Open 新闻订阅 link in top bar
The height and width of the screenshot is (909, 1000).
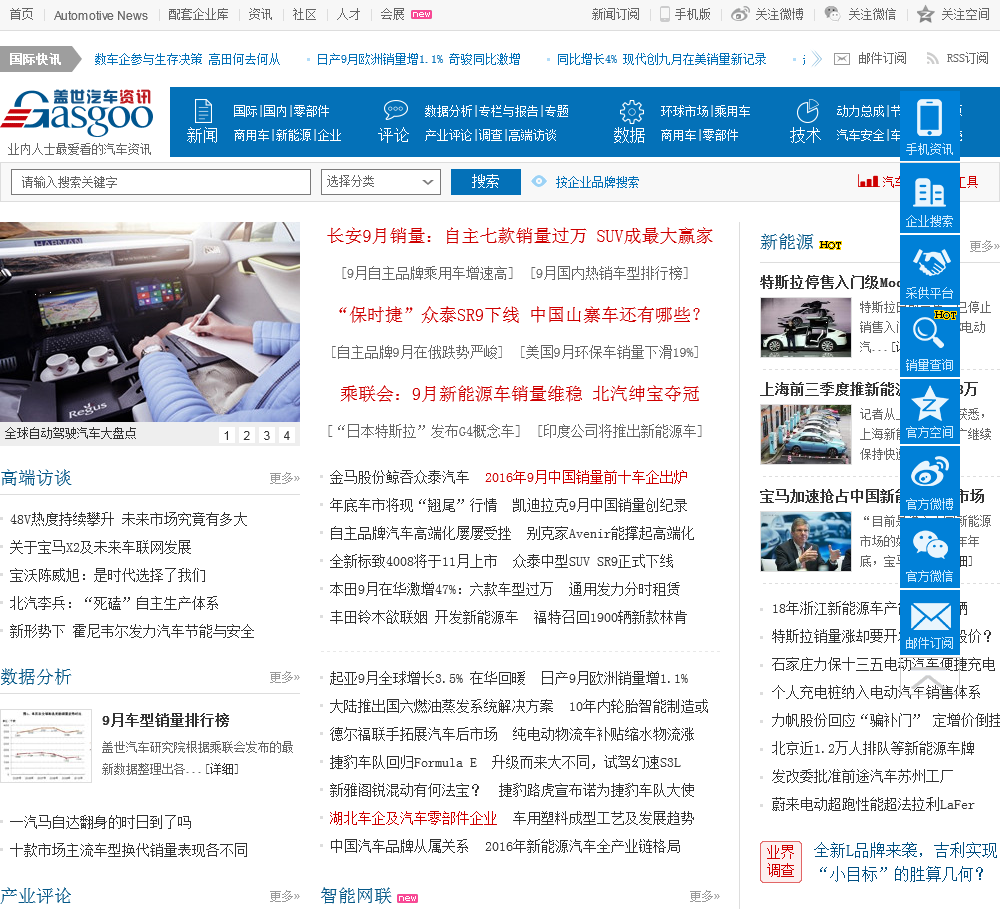(x=615, y=14)
